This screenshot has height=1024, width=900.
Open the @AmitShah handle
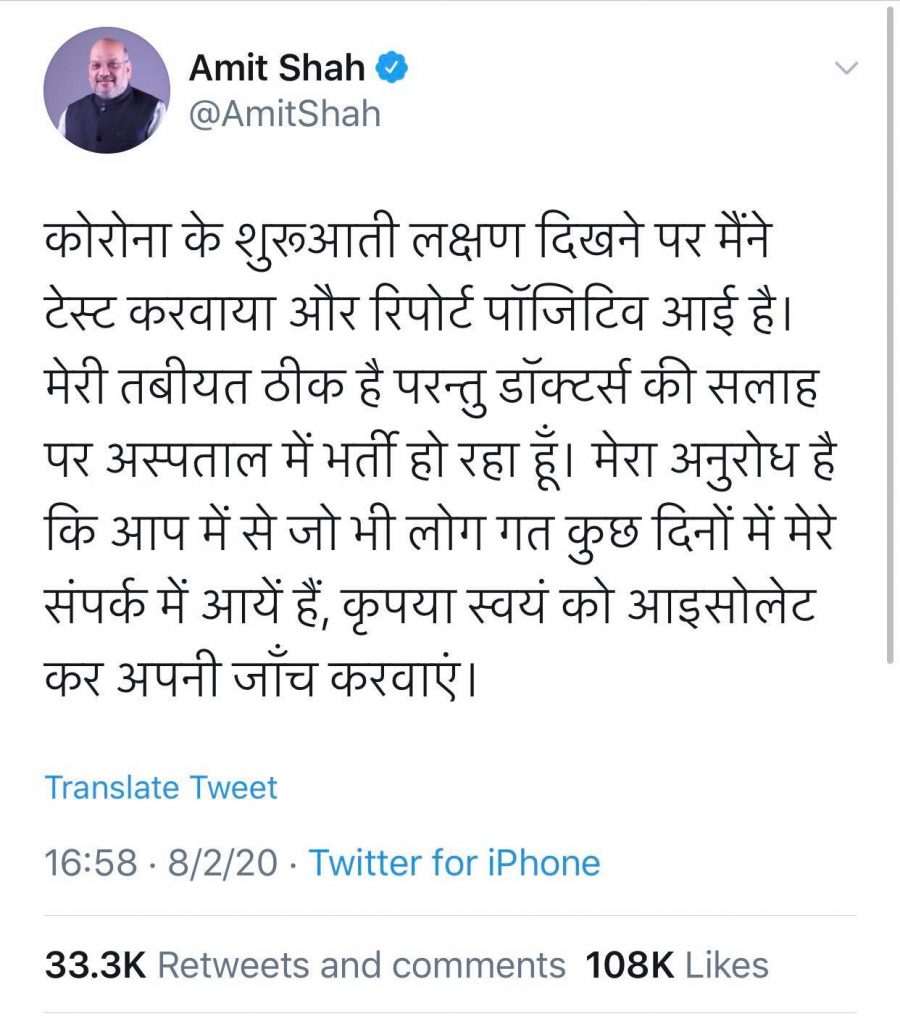(285, 113)
